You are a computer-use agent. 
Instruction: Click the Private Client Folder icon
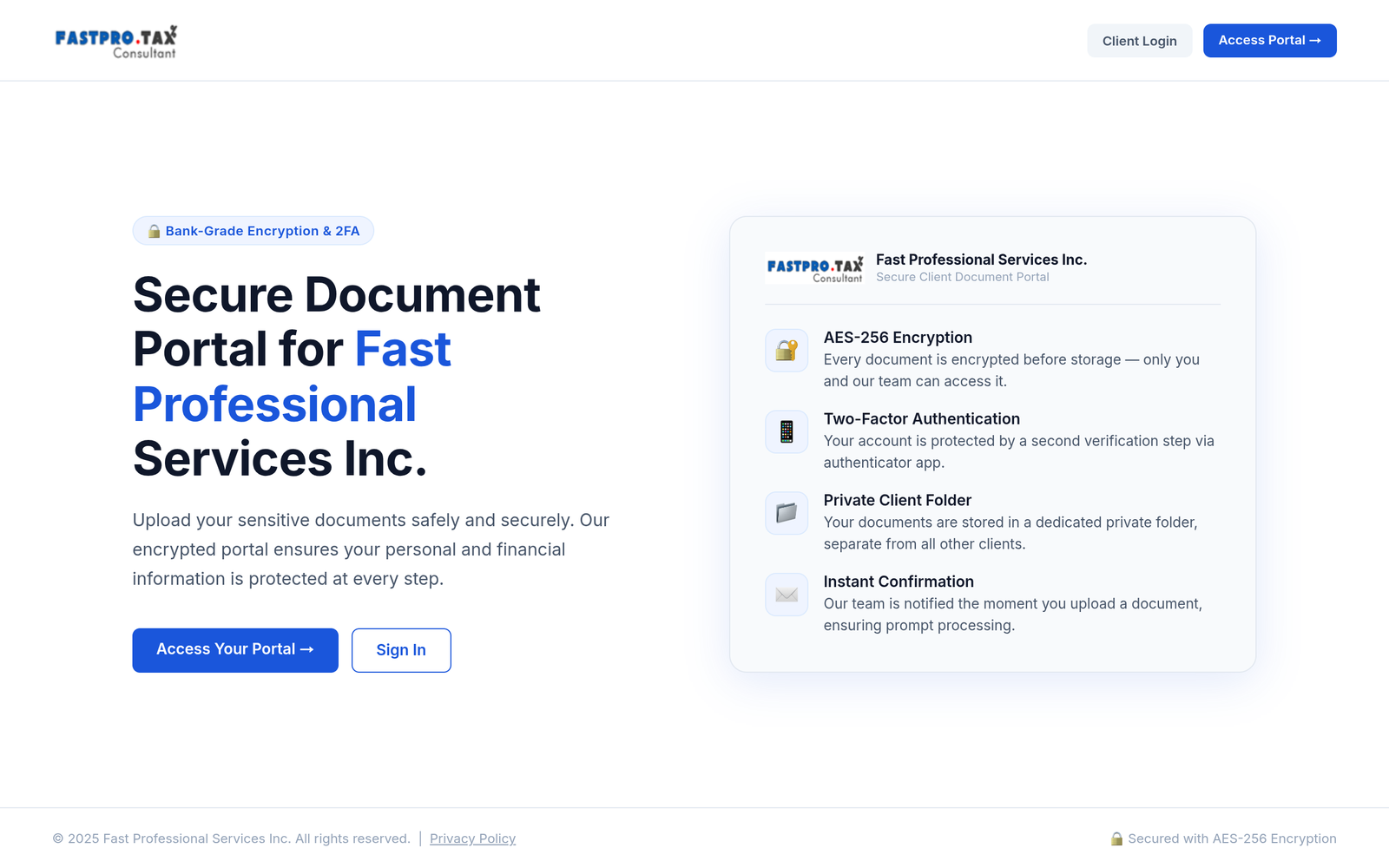click(787, 513)
